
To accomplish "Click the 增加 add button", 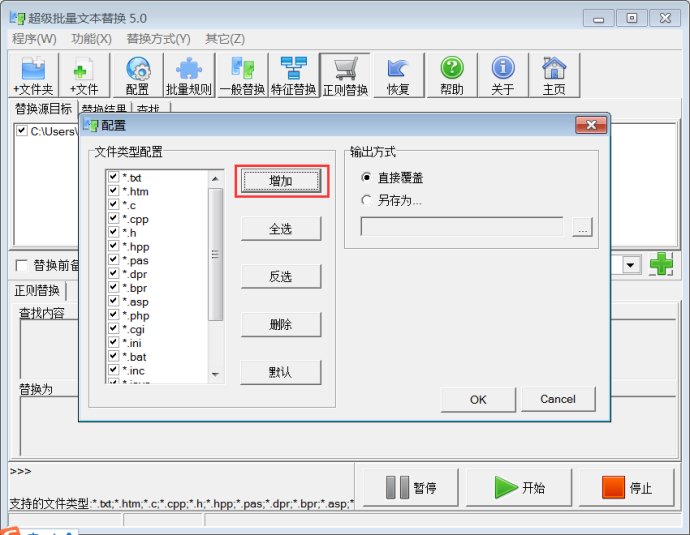I will [281, 181].
